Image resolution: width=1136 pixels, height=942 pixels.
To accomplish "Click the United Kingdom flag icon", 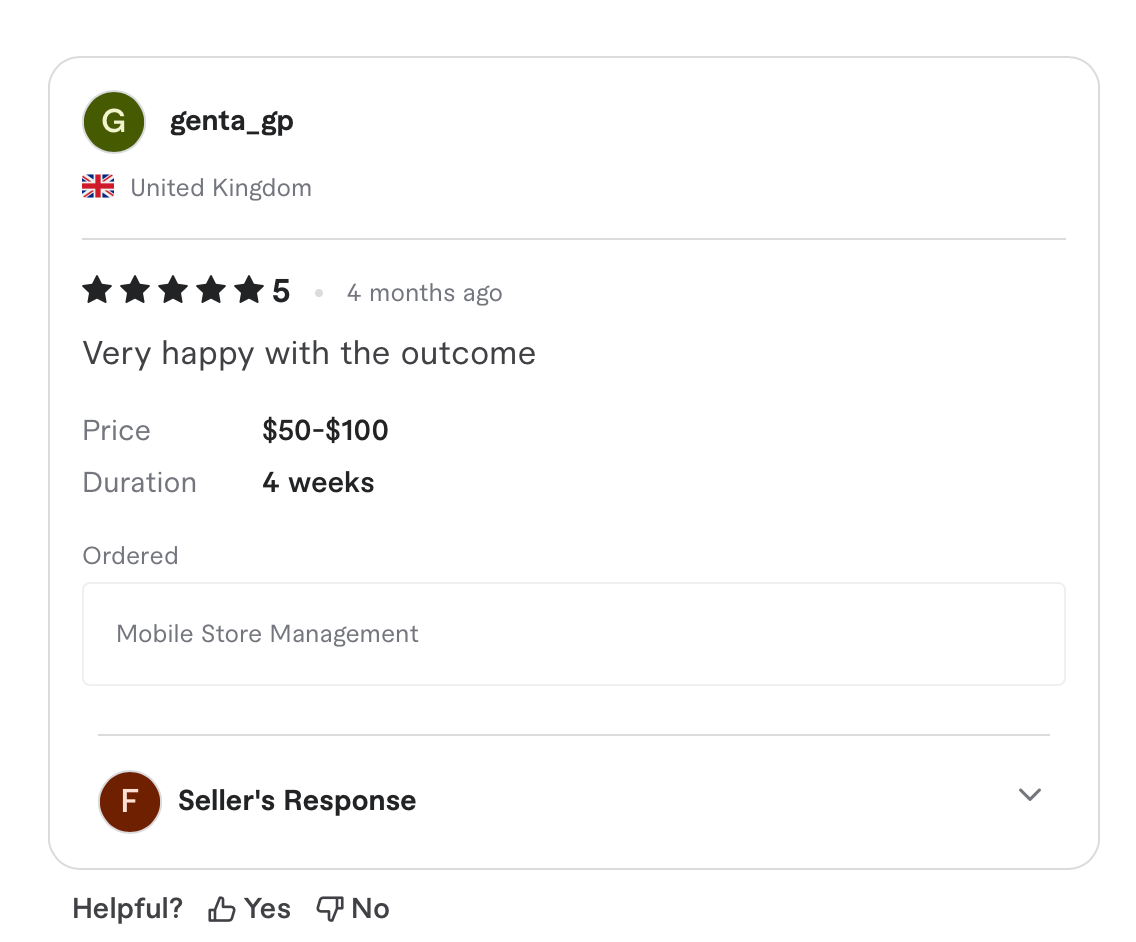I will click(x=97, y=185).
